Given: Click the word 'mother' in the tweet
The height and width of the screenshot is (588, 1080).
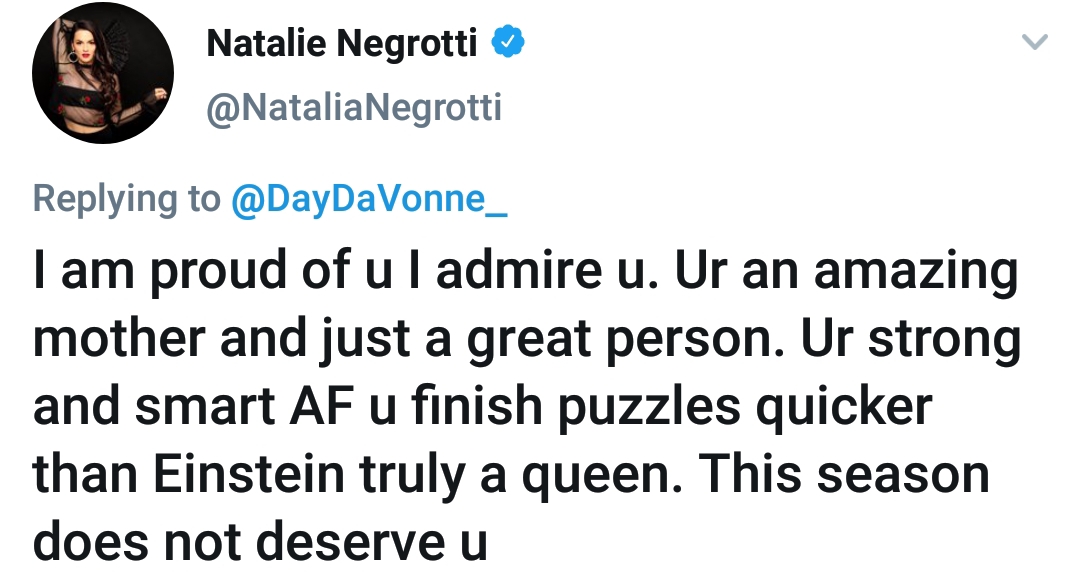Looking at the screenshot, I should click(119, 337).
